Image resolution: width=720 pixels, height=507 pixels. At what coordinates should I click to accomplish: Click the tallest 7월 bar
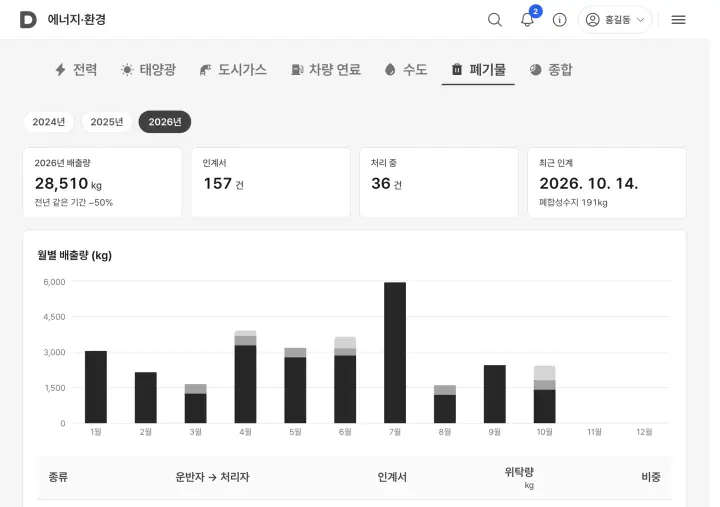395,353
